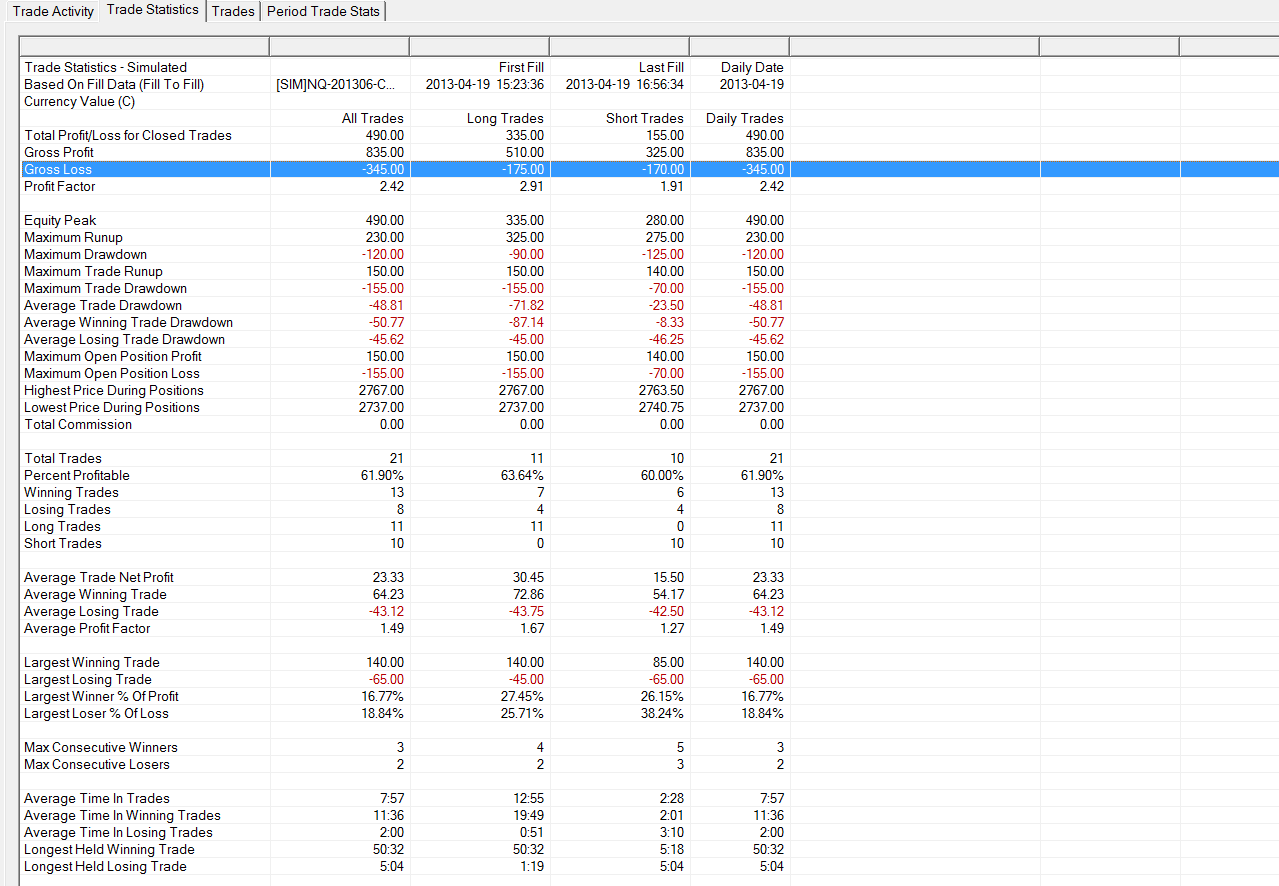The width and height of the screenshot is (1279, 886).
Task: Open the Trades tab
Action: coord(233,11)
